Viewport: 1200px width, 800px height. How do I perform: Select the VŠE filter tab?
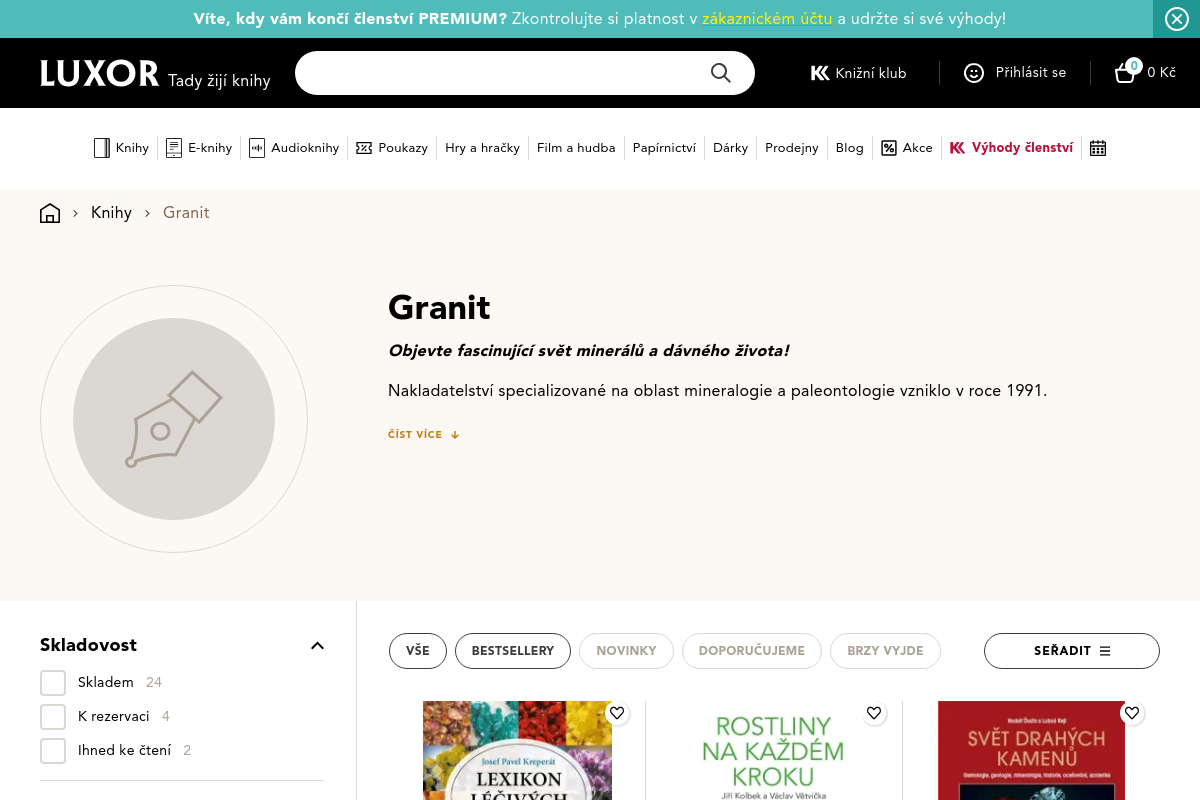418,651
